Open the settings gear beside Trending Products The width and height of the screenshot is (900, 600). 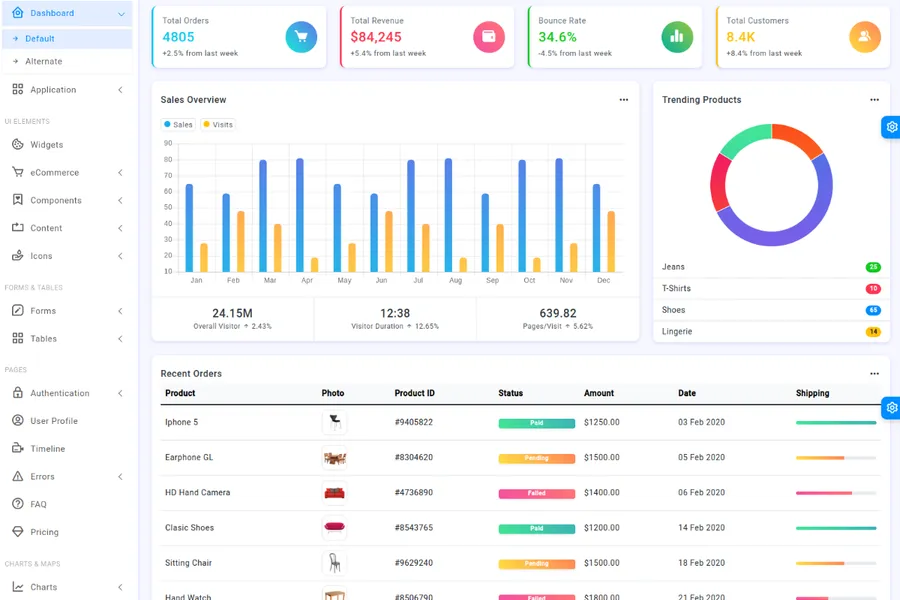point(891,127)
